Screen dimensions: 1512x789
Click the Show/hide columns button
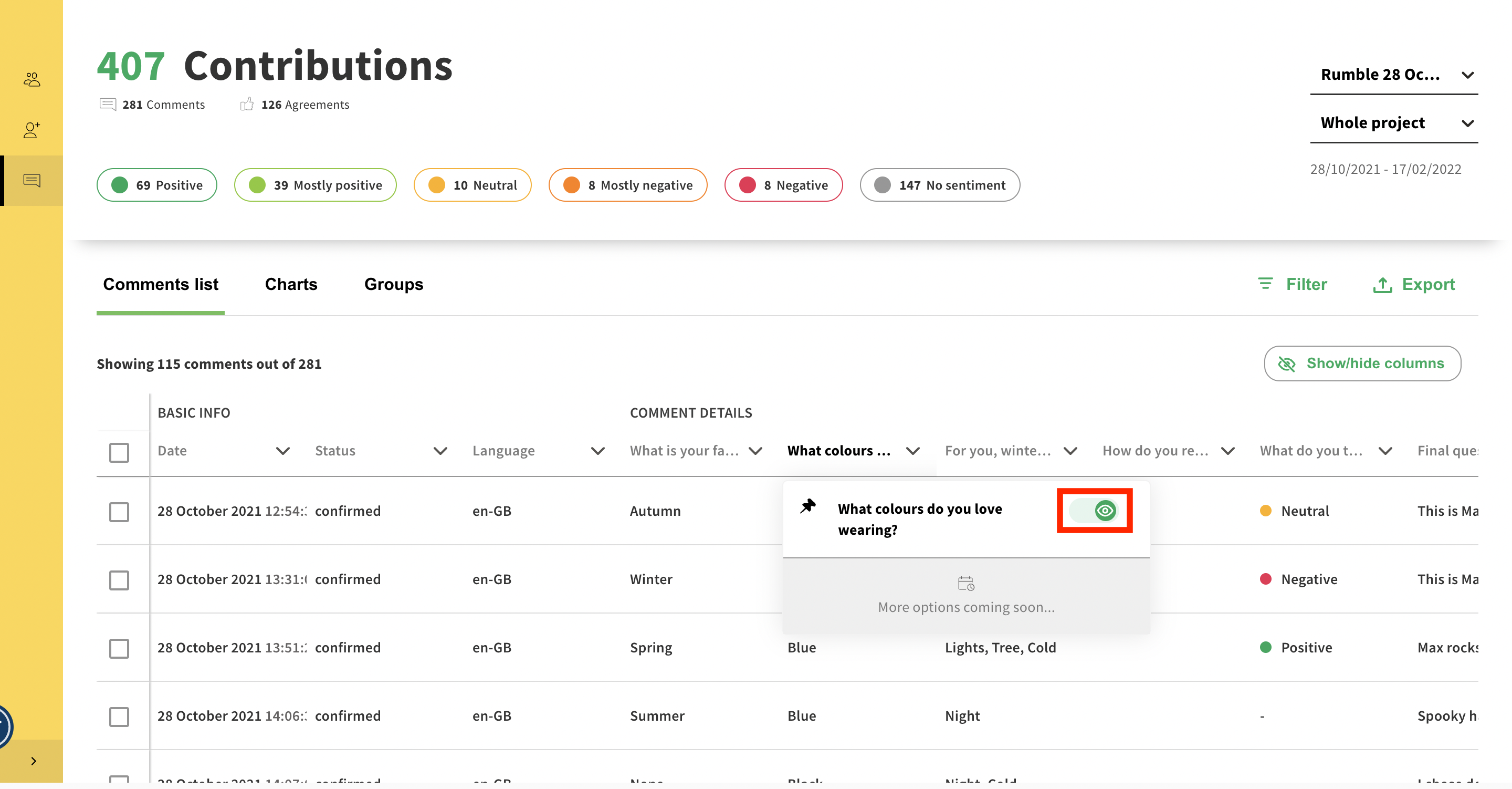click(1362, 364)
